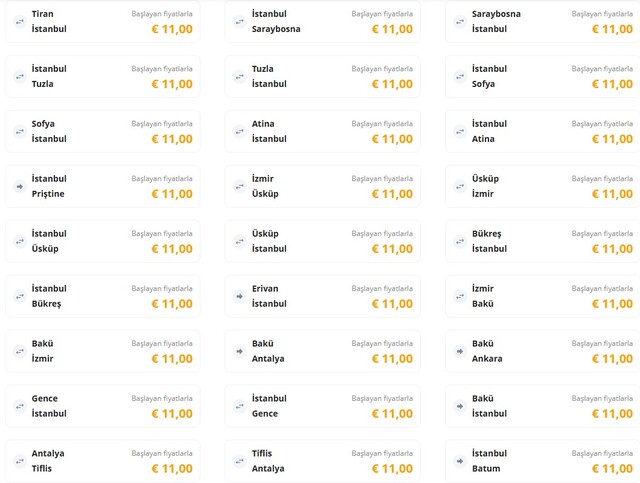Screen dimensions: 640x483
Task: Click round-trip icon on Antalya–Tiflis card
Action: (x=19, y=461)
